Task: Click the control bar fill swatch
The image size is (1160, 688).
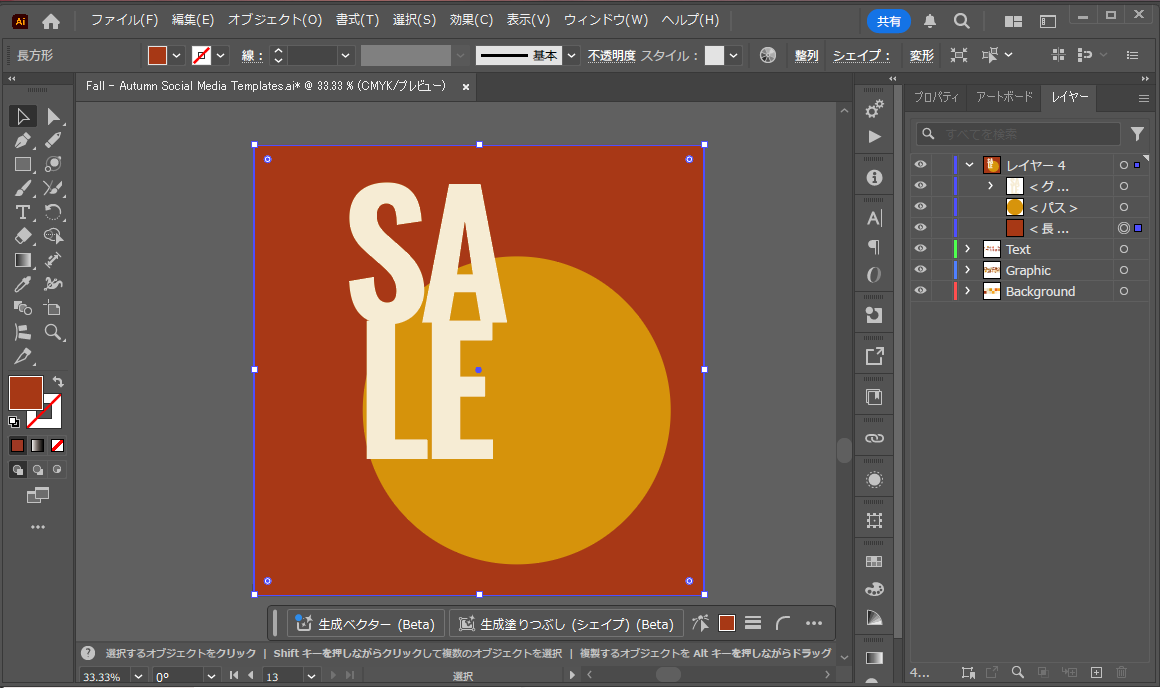Action: (158, 55)
